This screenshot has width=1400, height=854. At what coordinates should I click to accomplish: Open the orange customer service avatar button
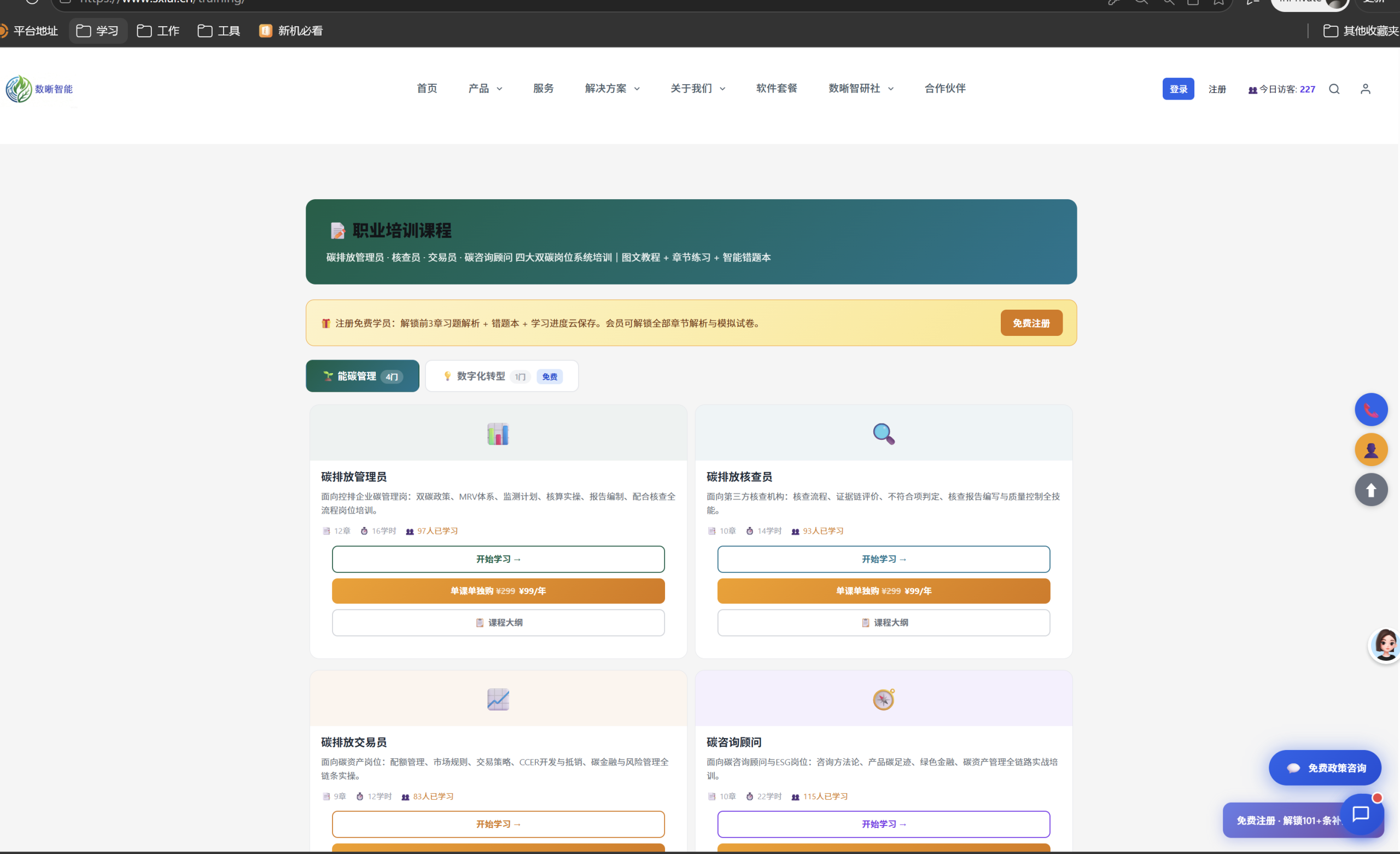[1371, 450]
